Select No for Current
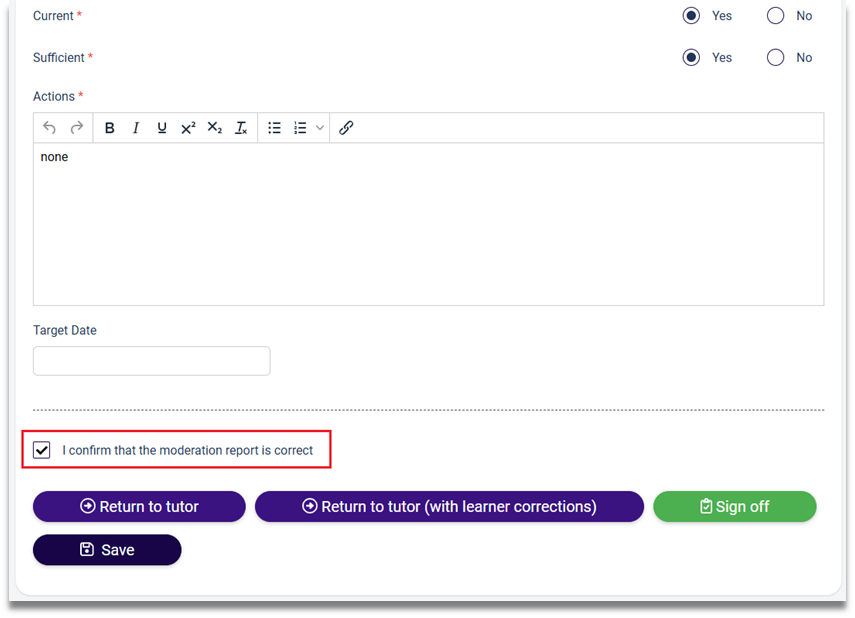The image size is (855, 618). tap(775, 16)
